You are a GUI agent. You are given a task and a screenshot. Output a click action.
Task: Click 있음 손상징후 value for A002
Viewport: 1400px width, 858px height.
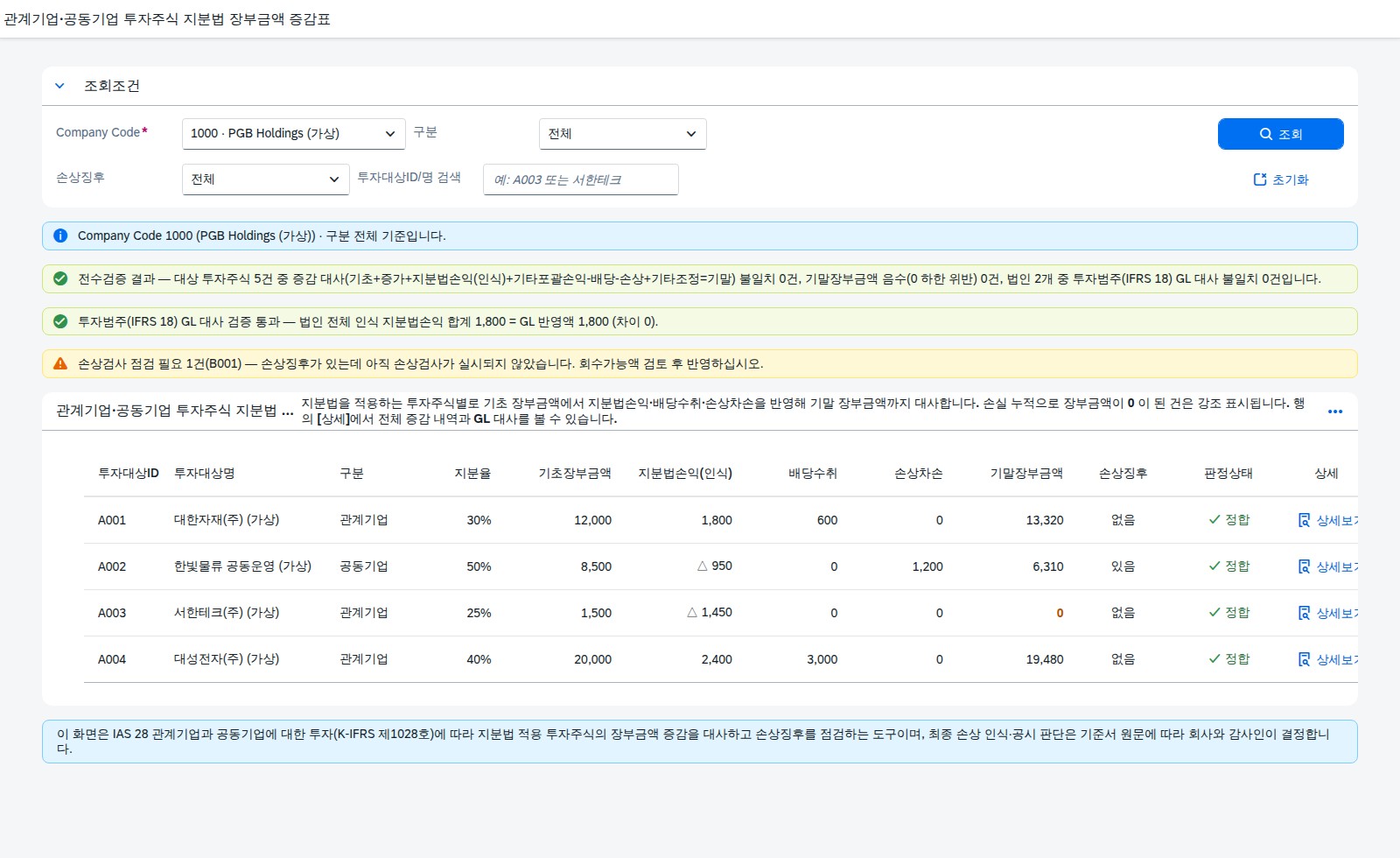(1123, 566)
